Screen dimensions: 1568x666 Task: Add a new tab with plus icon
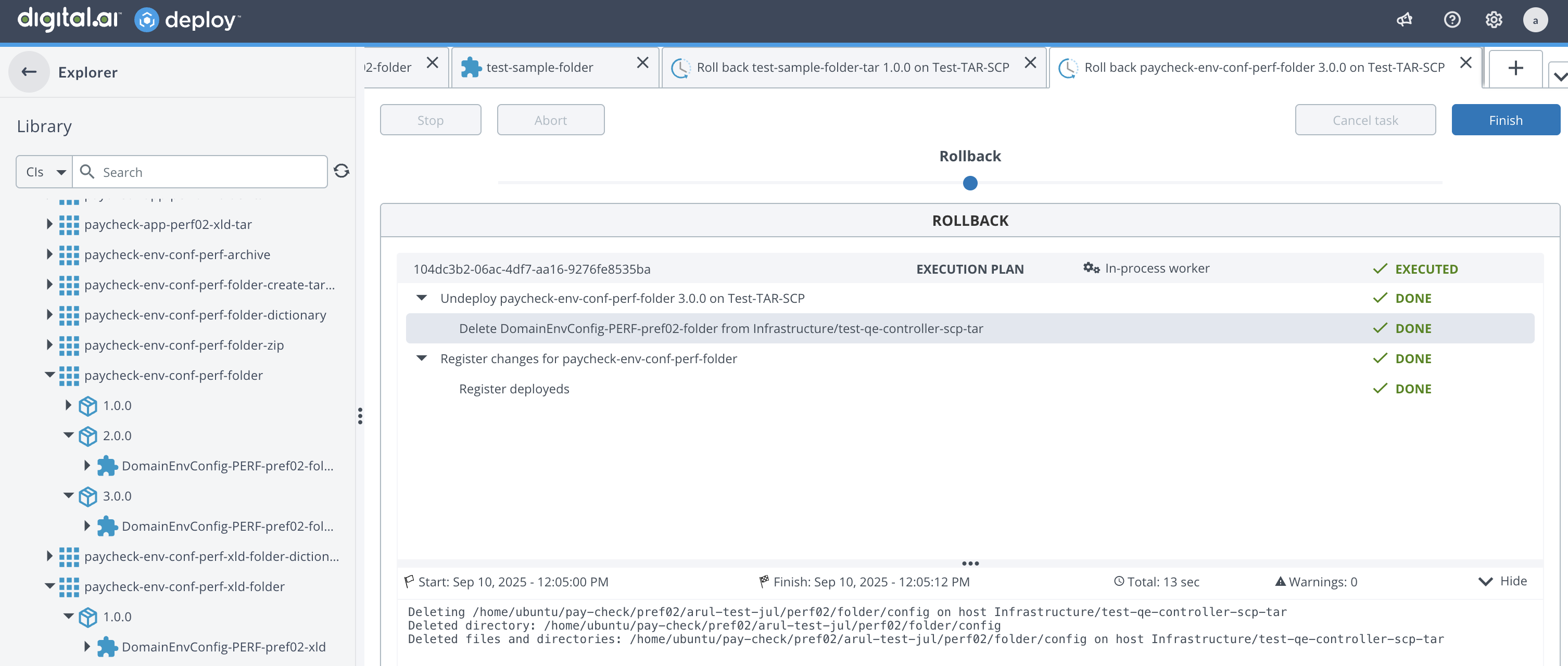[1515, 68]
